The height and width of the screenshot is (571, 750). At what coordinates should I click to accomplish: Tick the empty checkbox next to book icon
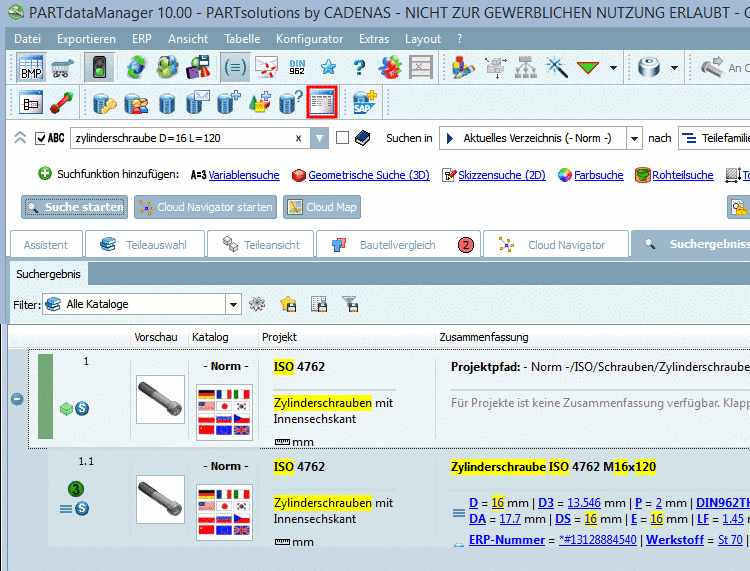(342, 138)
